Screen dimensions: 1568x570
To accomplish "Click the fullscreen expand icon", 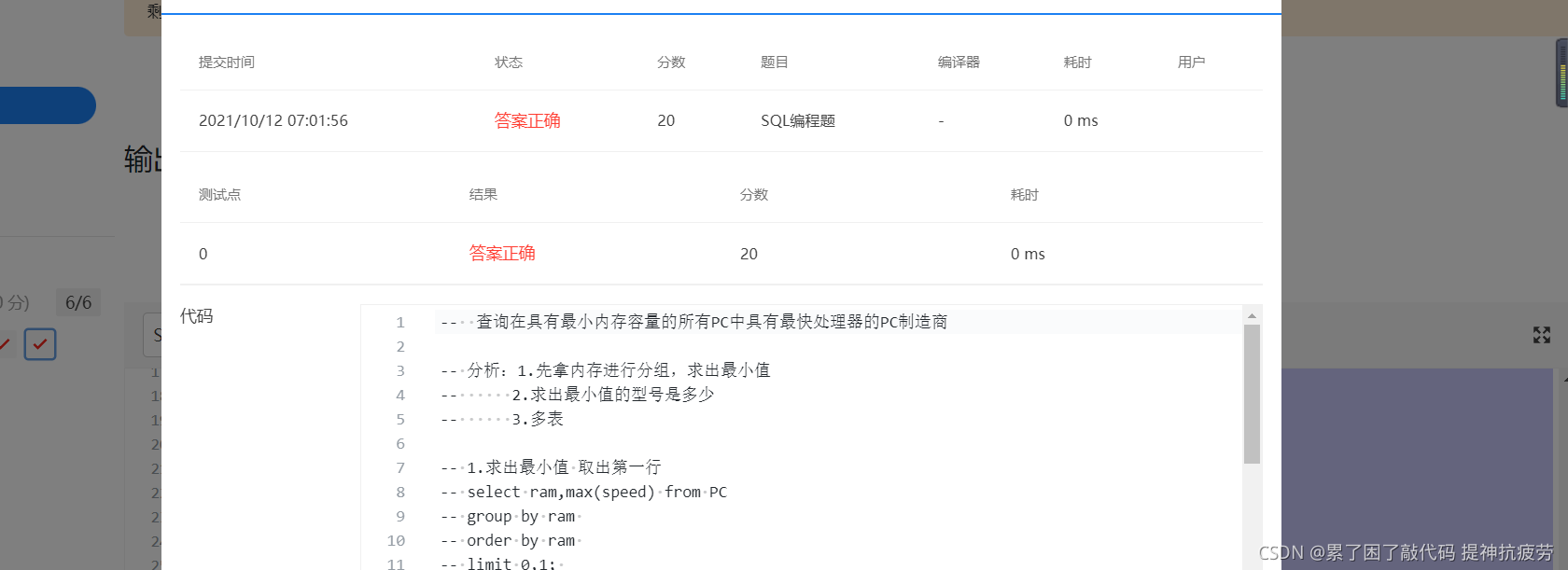I will 1542,335.
